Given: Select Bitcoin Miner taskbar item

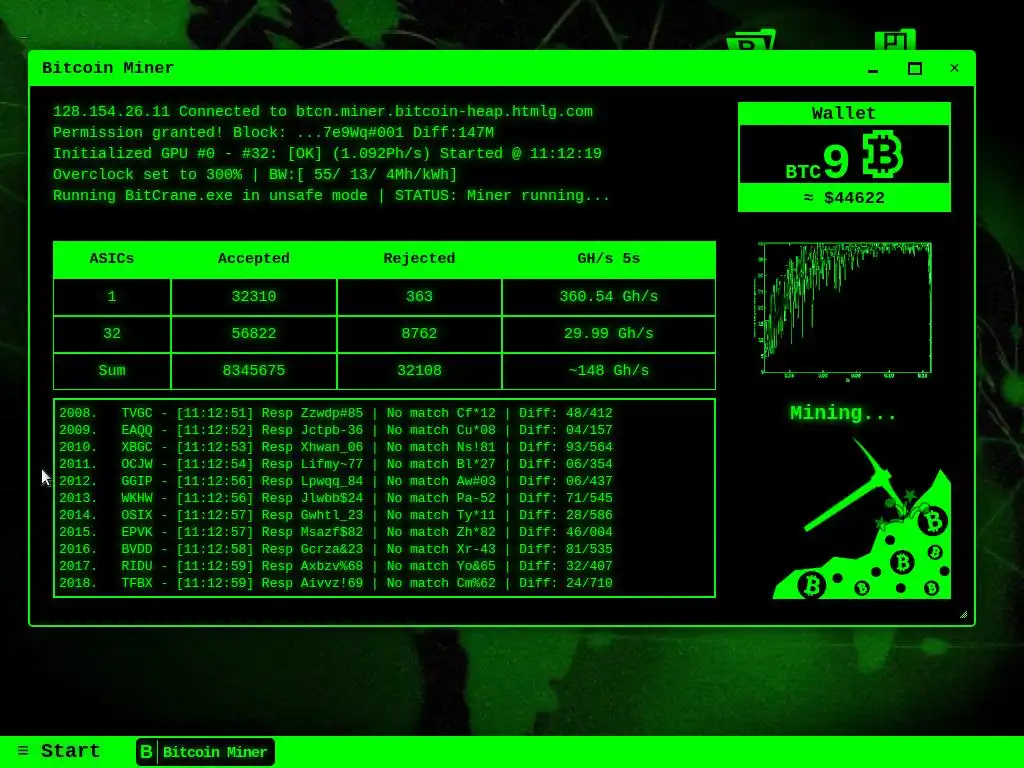Looking at the screenshot, I should 205,752.
